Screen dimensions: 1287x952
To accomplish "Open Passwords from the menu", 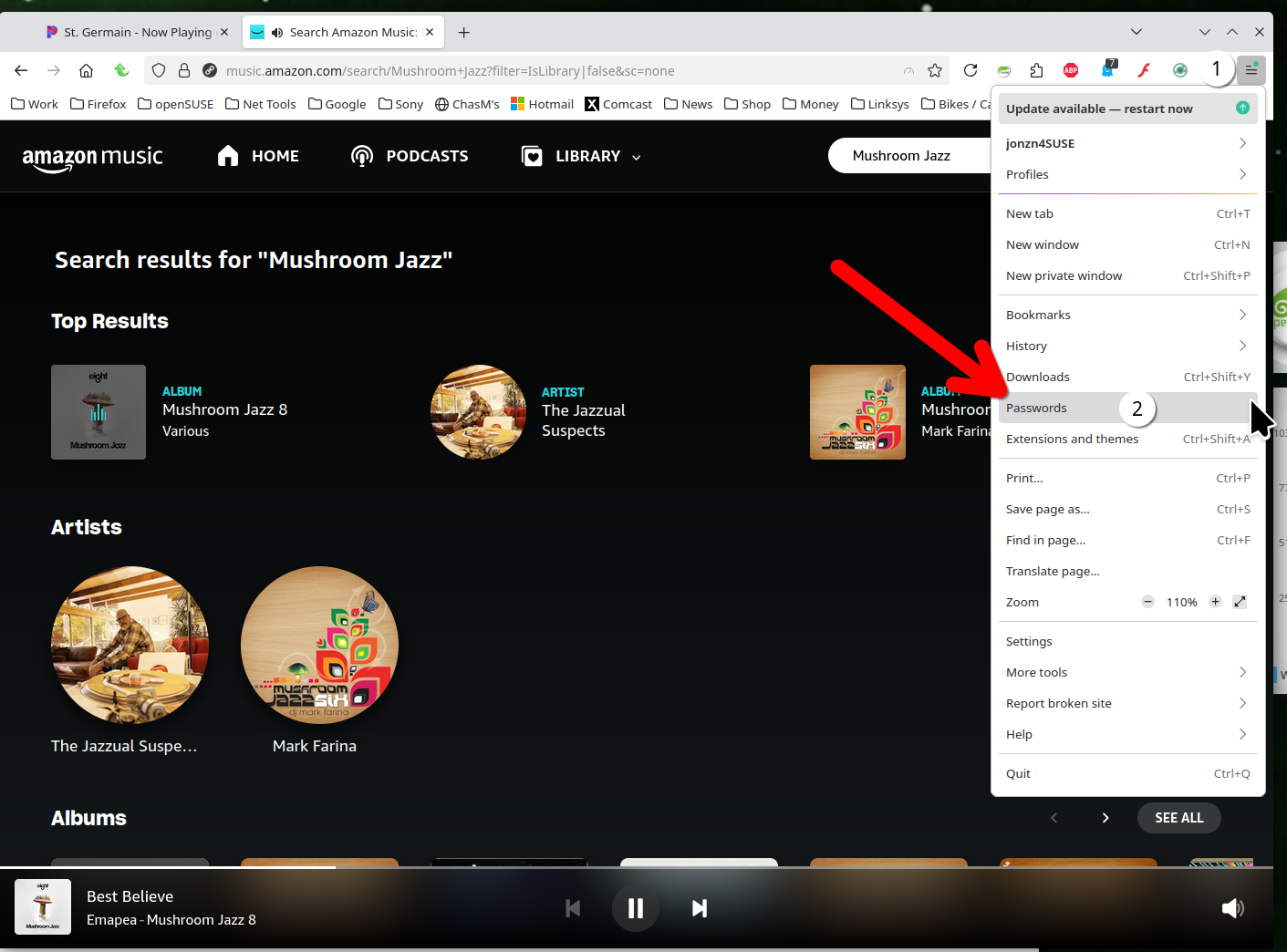I will (x=1127, y=408).
